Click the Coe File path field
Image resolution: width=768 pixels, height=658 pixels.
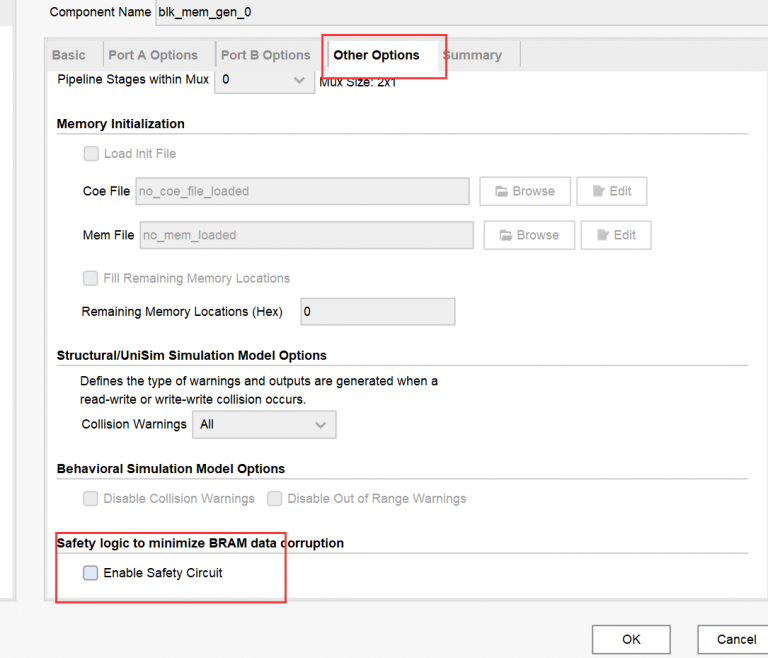(x=302, y=191)
